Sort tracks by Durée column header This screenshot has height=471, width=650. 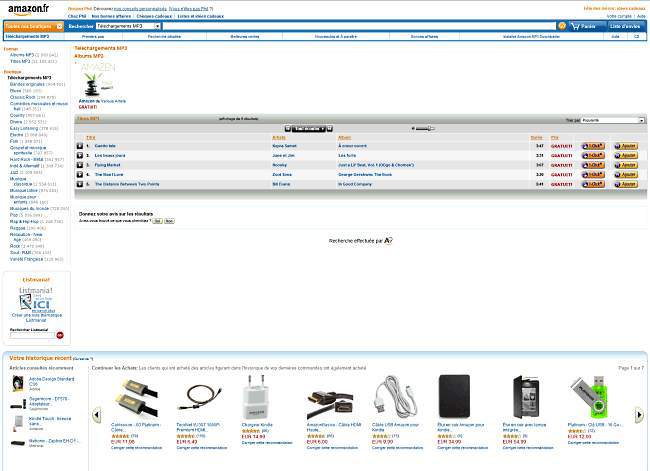536,138
